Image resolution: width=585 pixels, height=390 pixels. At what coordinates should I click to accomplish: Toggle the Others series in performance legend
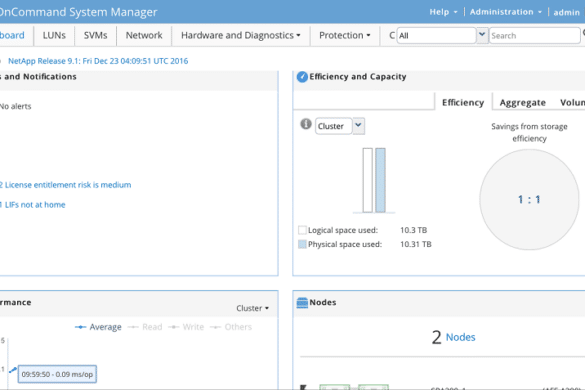[x=231, y=327]
